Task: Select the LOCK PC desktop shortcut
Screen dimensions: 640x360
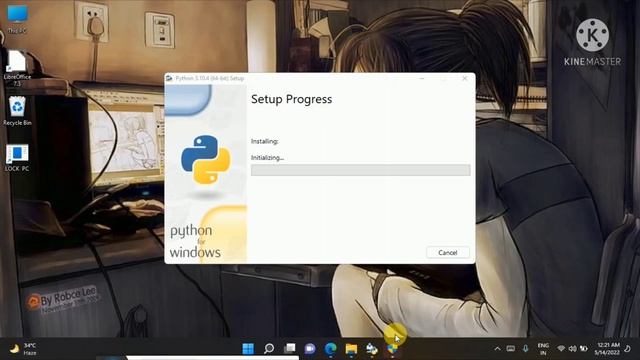Action: (x=17, y=158)
